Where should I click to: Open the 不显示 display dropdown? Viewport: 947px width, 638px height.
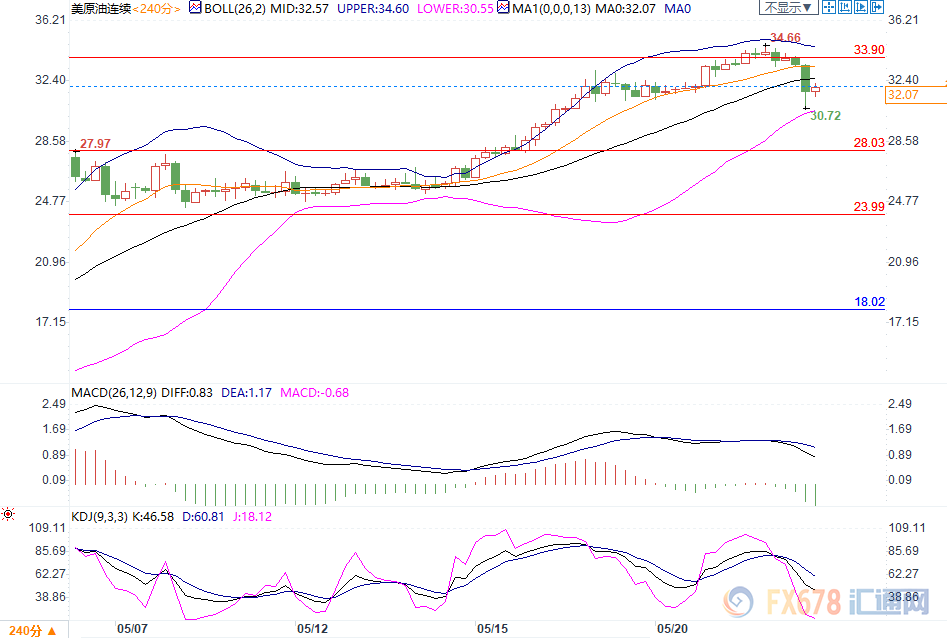tap(789, 7)
